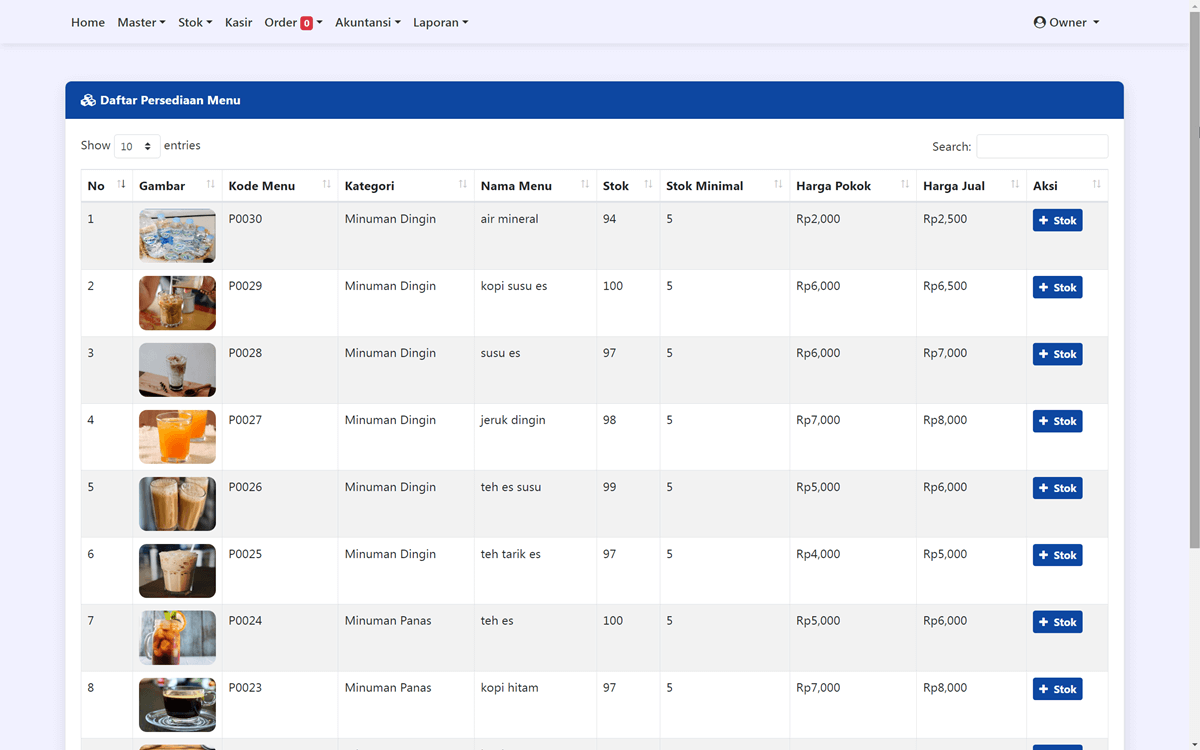Add stock for teh tarik es
This screenshot has width=1200, height=750.
click(1057, 555)
